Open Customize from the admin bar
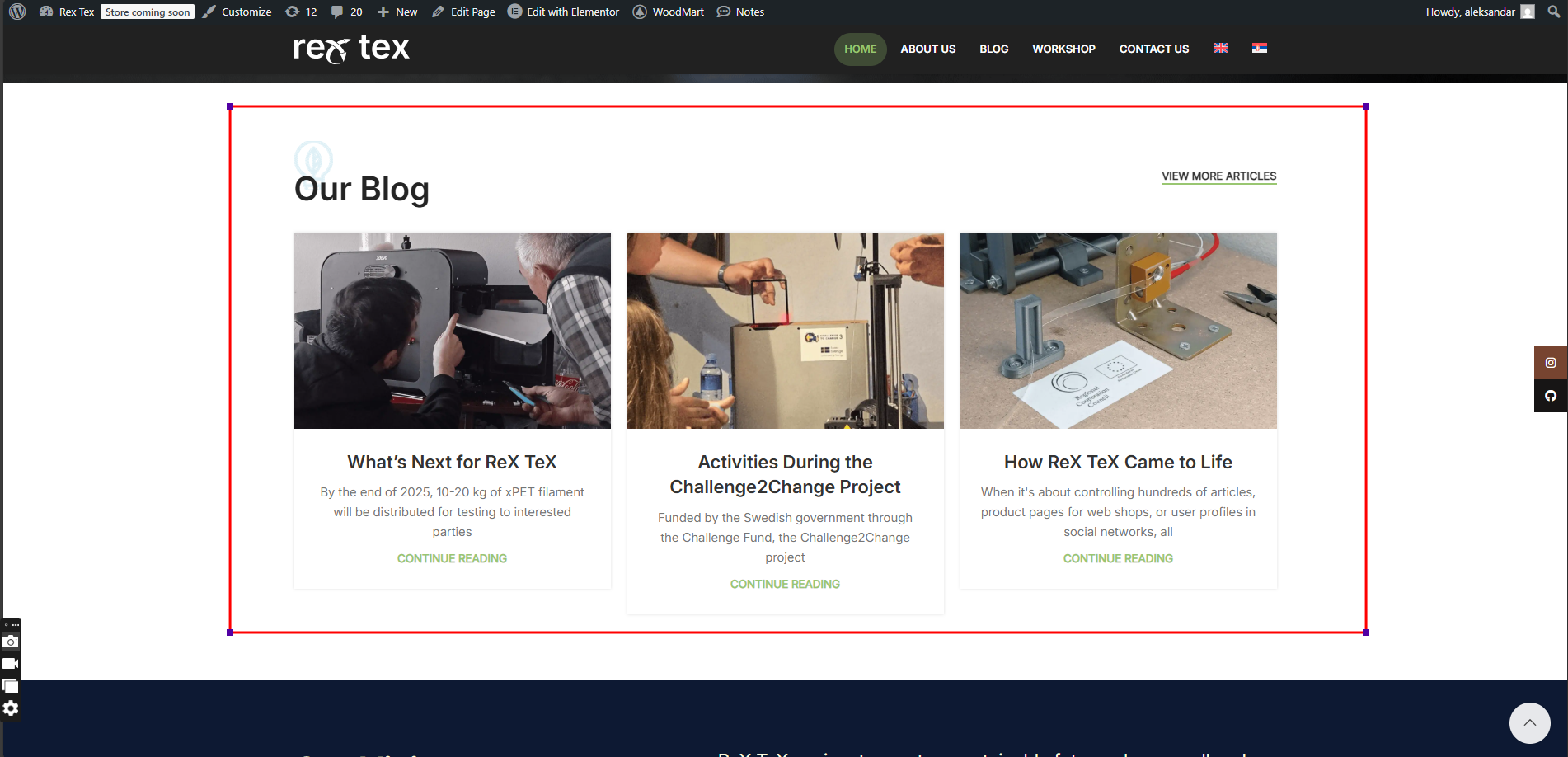Image resolution: width=1568 pixels, height=757 pixels. 237,12
